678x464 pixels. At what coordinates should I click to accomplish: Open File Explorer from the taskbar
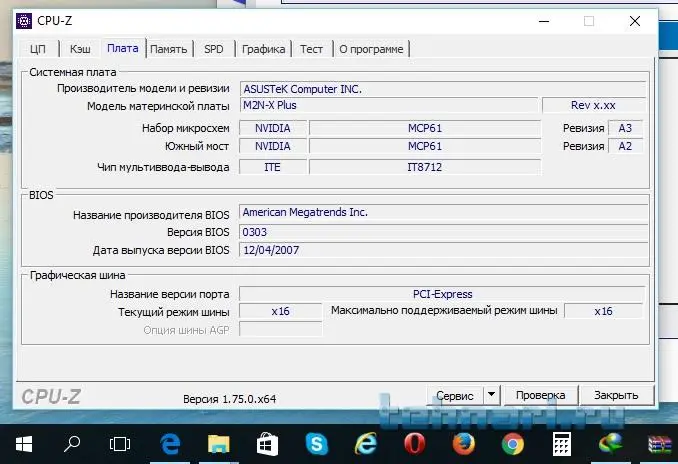pos(218,444)
